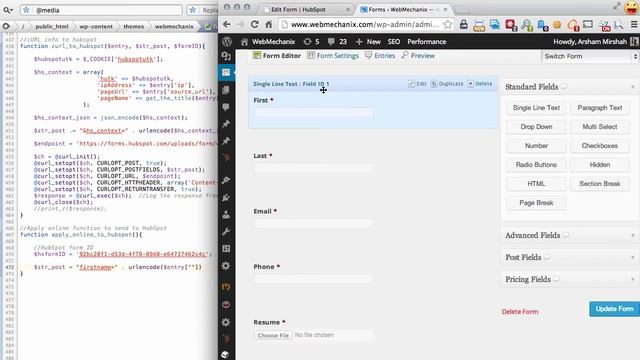640x360 pixels.
Task: Select webmechanix in editor path bar
Action: tap(174, 27)
